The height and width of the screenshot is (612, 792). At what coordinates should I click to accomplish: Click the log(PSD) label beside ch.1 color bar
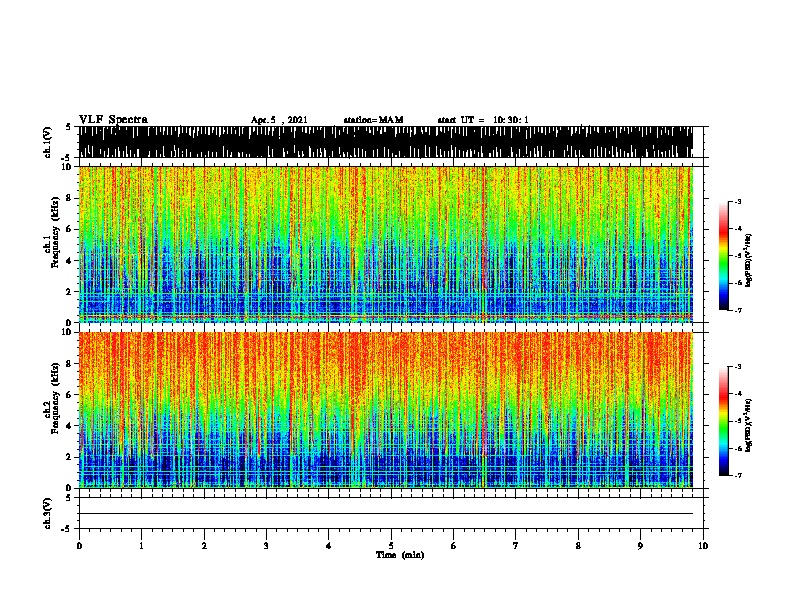coord(749,260)
